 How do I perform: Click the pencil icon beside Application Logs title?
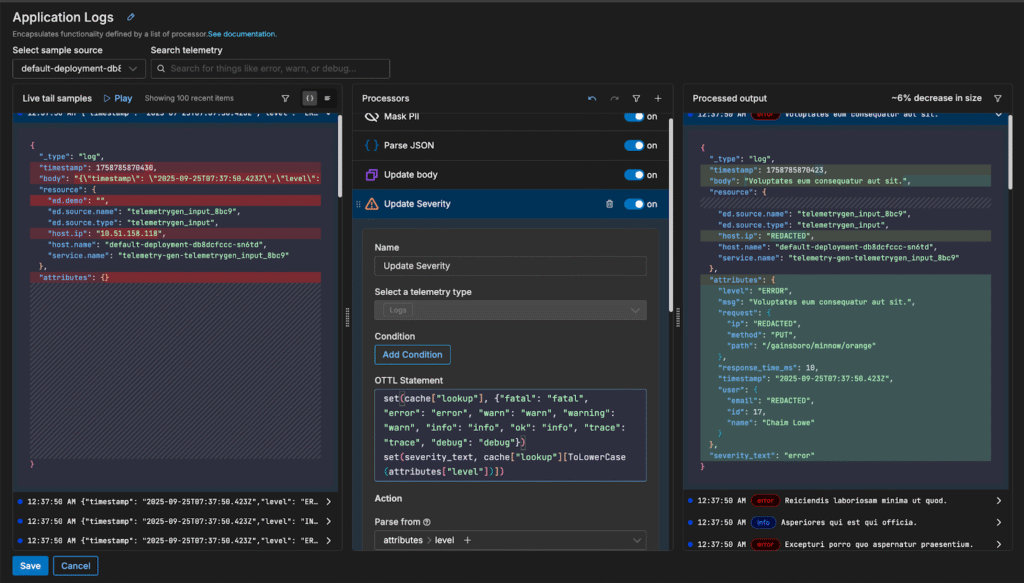[131, 17]
